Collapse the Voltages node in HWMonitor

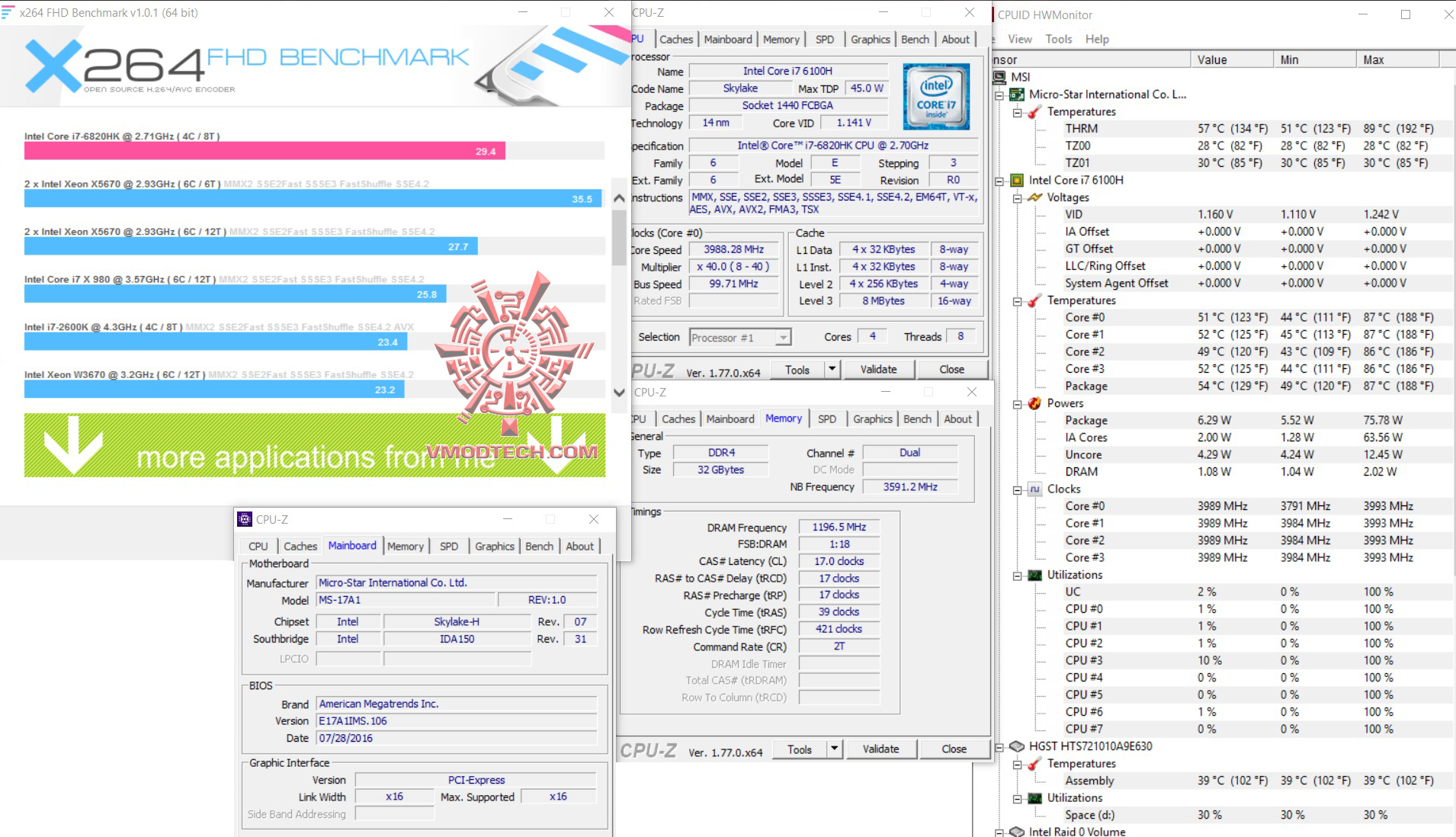click(x=1017, y=198)
